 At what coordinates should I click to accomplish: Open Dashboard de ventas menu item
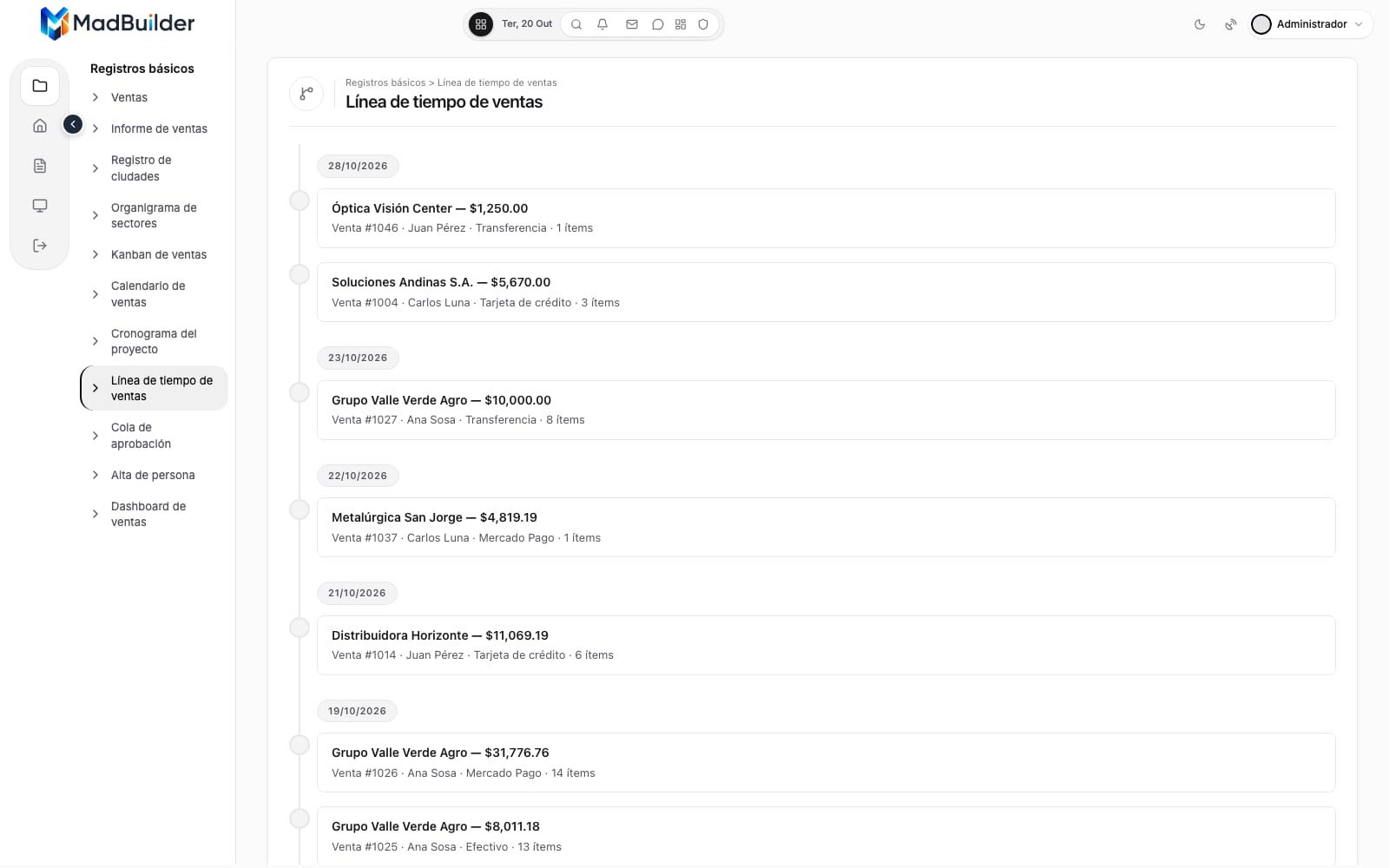(x=154, y=514)
